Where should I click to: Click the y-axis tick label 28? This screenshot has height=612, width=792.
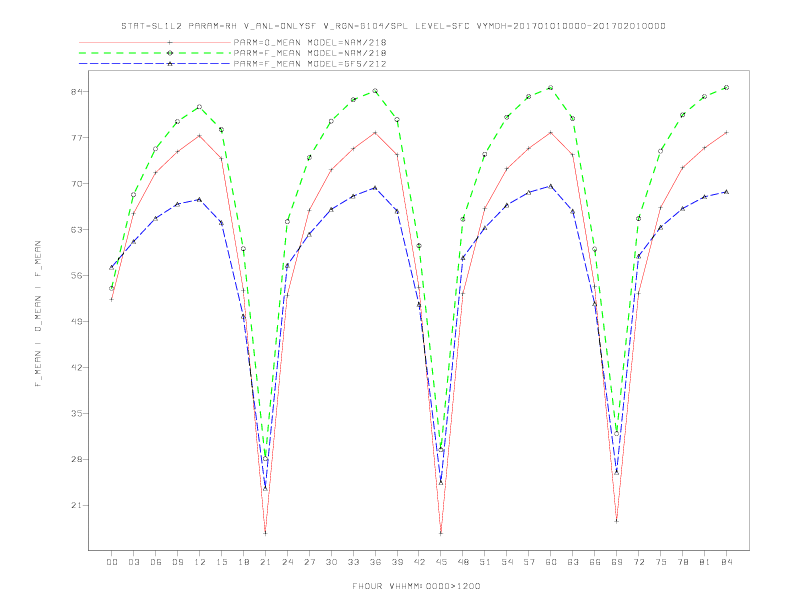pos(77,459)
